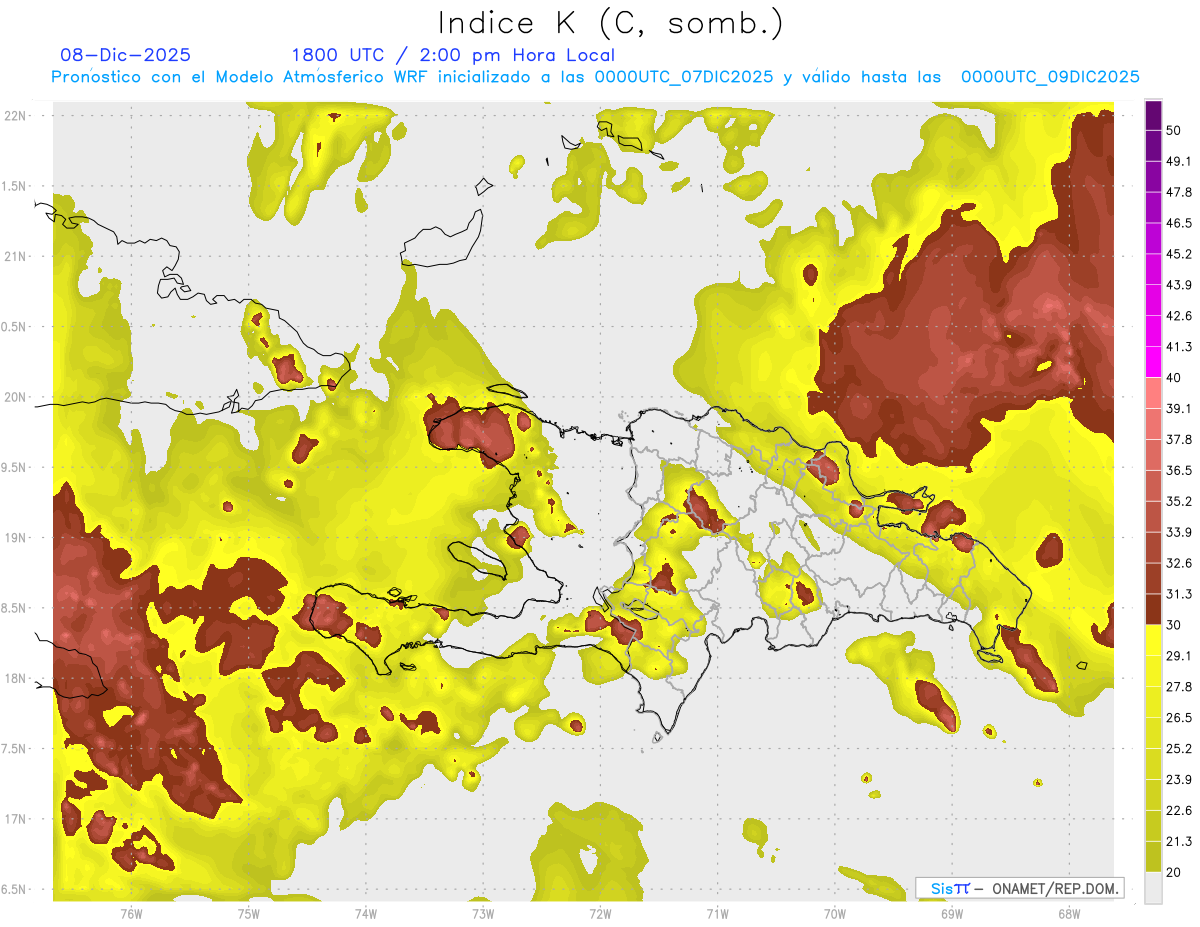Click the '75W' longitude label
The image size is (1200, 927).
pos(249,913)
